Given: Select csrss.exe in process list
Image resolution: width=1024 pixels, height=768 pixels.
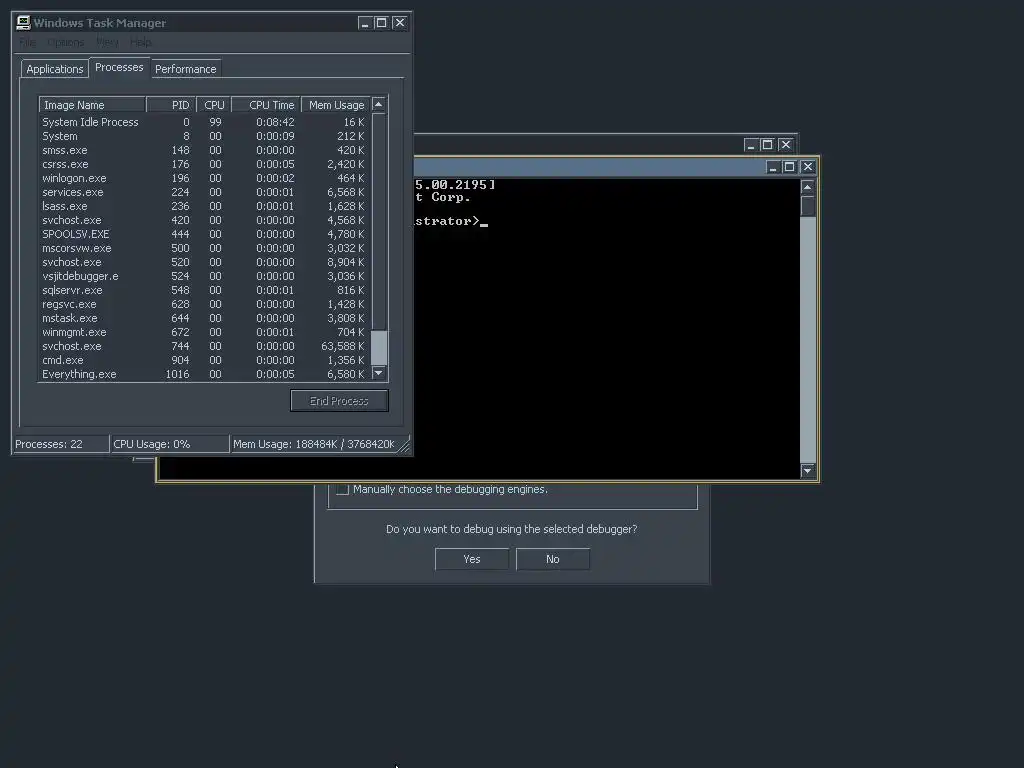Looking at the screenshot, I should tap(204, 165).
